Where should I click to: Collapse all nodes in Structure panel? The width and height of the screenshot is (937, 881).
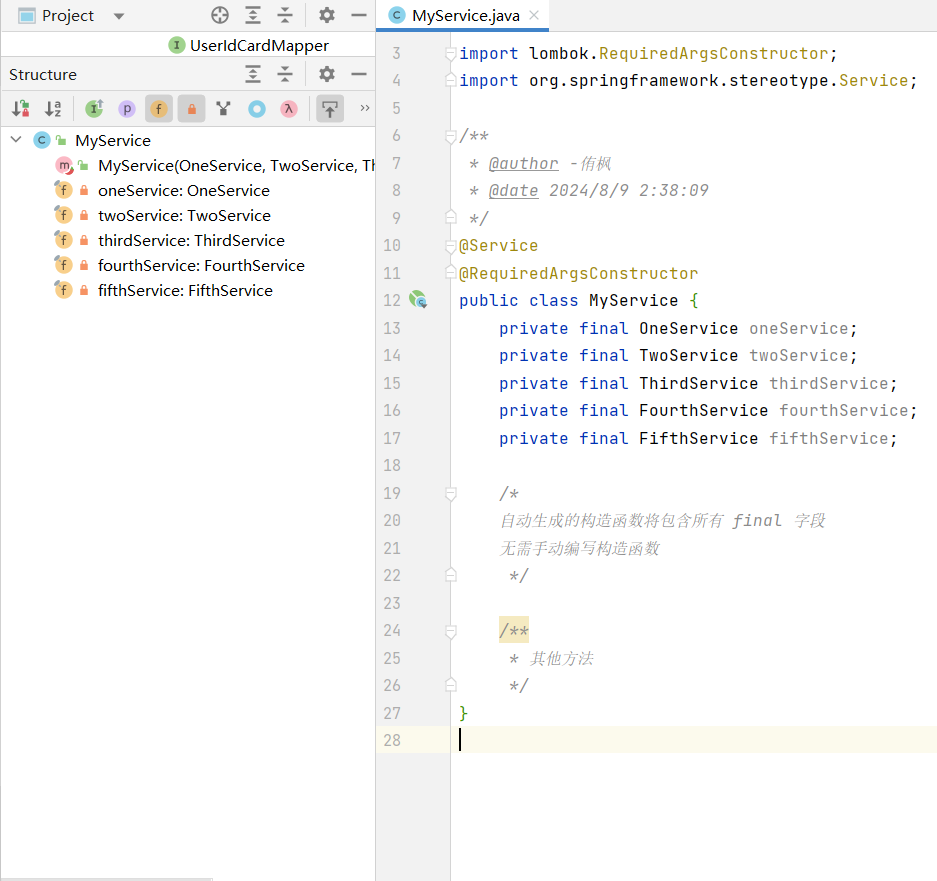(285, 74)
